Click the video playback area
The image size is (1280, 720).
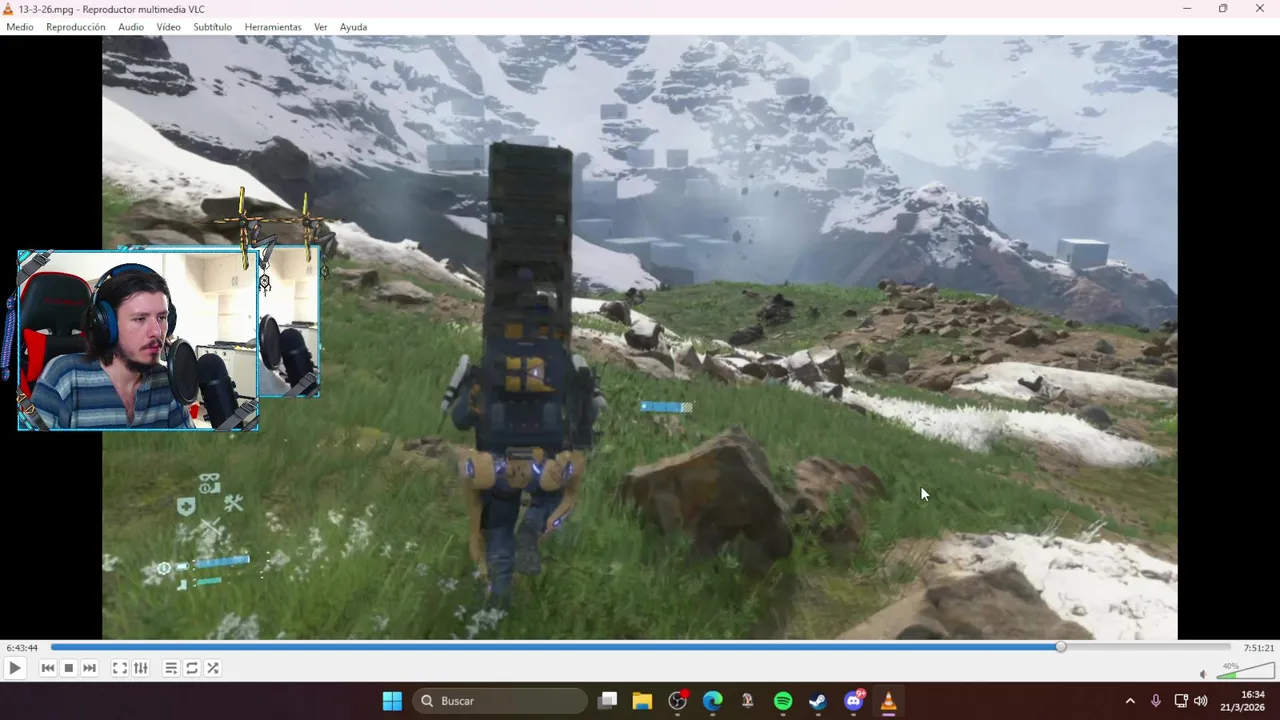click(x=640, y=338)
